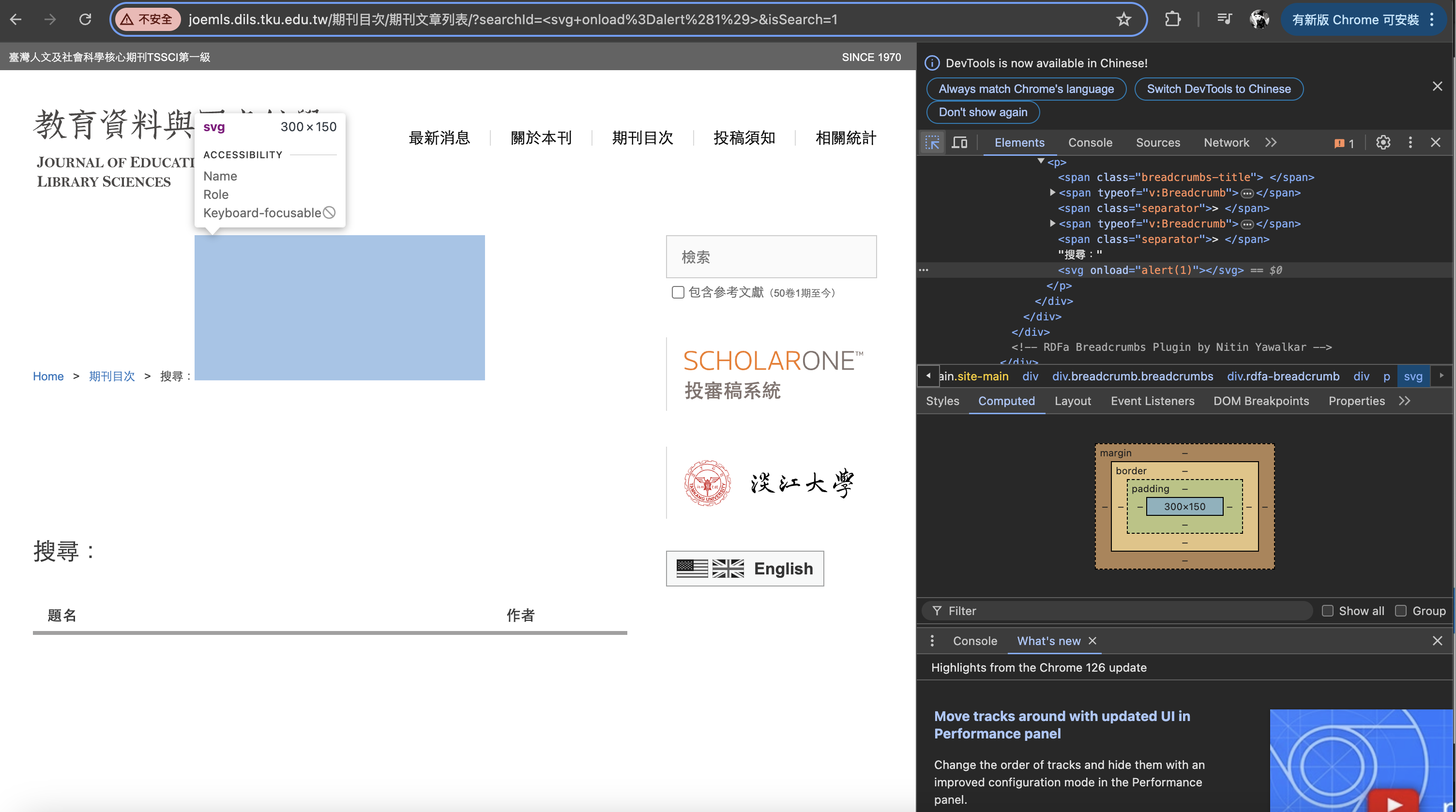Toggle the device toolbar icon

pyautogui.click(x=959, y=142)
